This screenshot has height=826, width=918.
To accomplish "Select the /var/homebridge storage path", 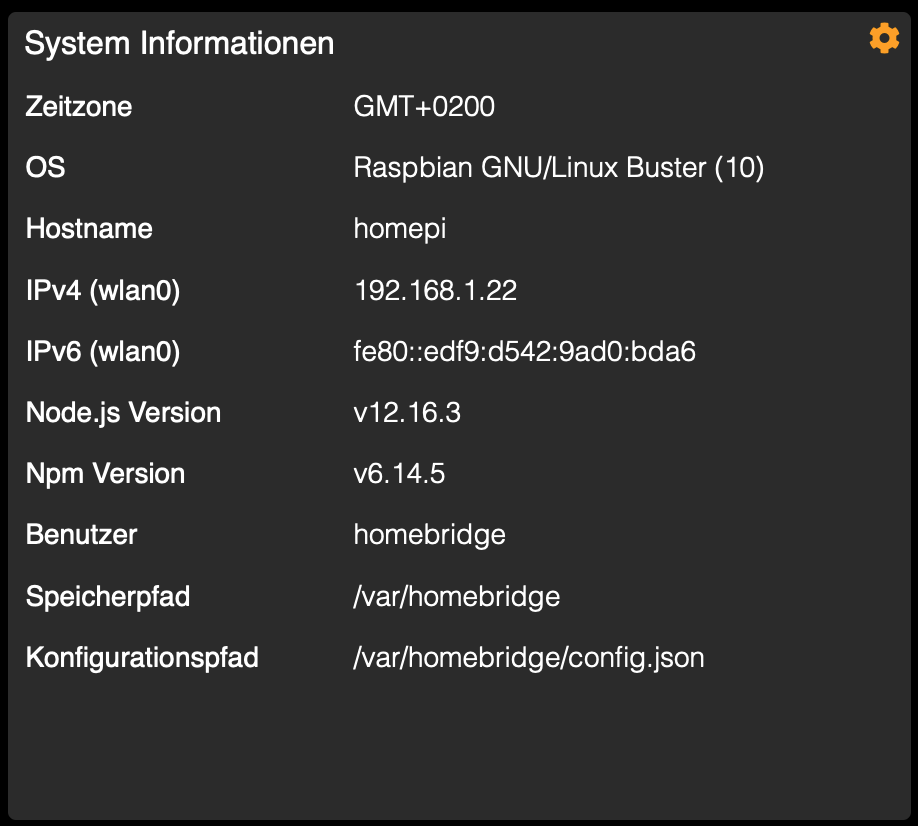I will (457, 597).
